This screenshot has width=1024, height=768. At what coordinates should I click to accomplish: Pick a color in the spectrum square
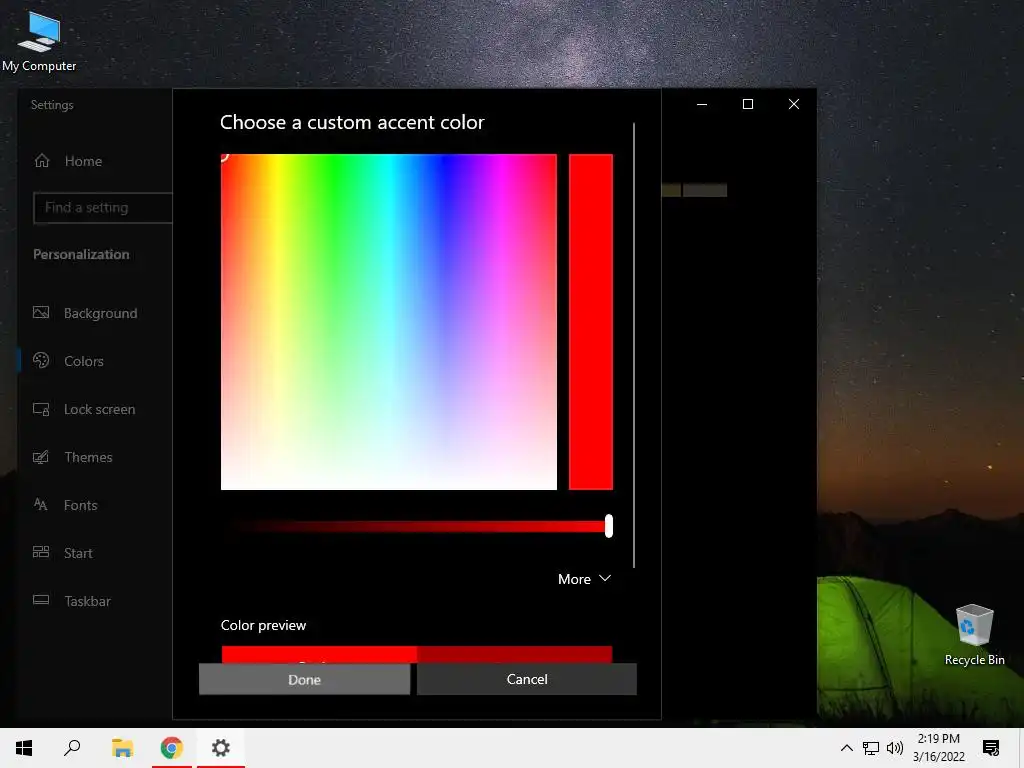pos(389,322)
